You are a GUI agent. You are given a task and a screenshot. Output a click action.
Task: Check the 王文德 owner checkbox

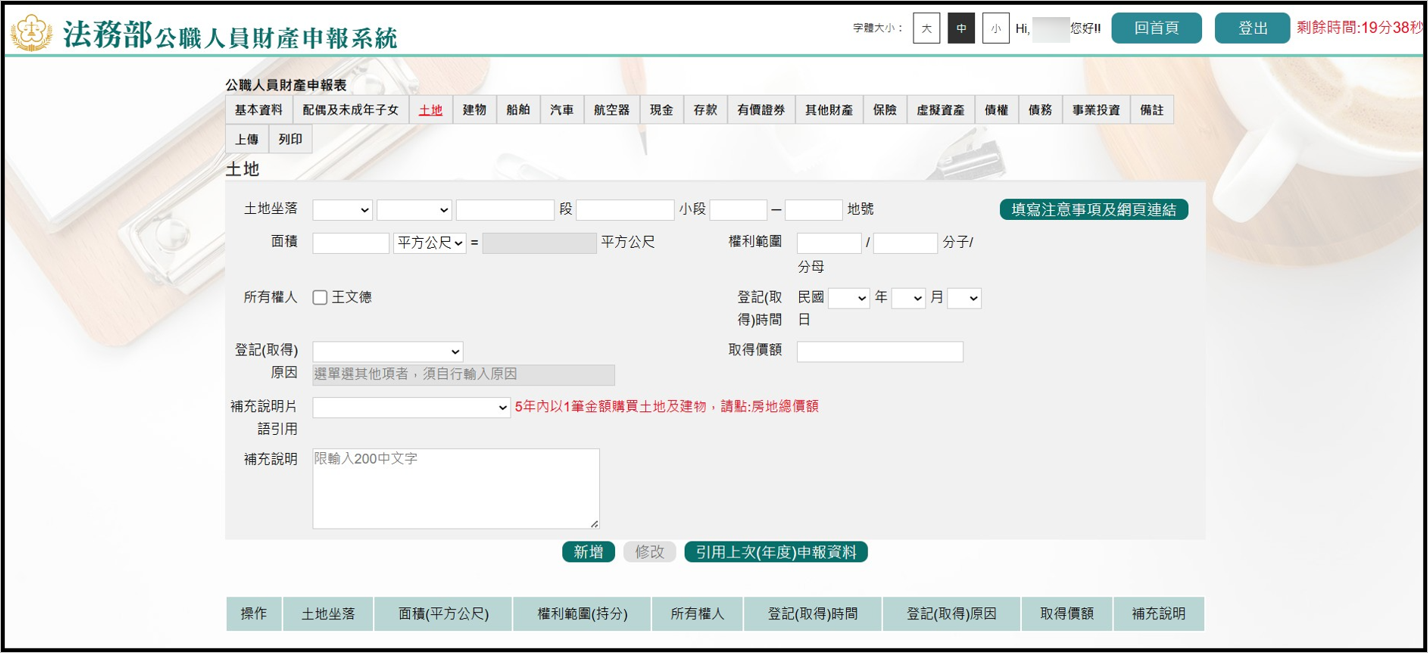pyautogui.click(x=320, y=298)
